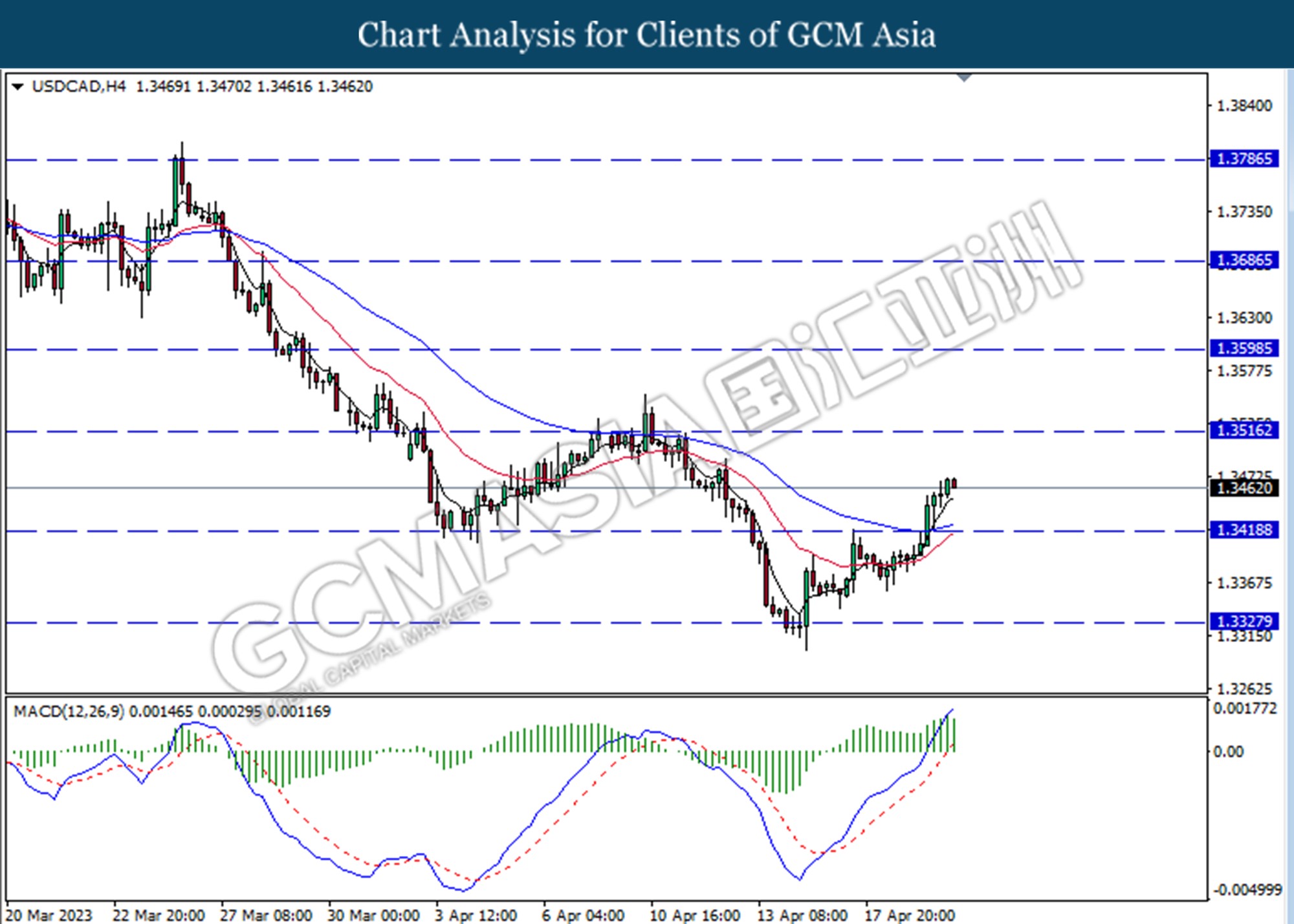This screenshot has height=924, width=1294.
Task: Select the 1.35162 price level label
Action: (x=1244, y=430)
